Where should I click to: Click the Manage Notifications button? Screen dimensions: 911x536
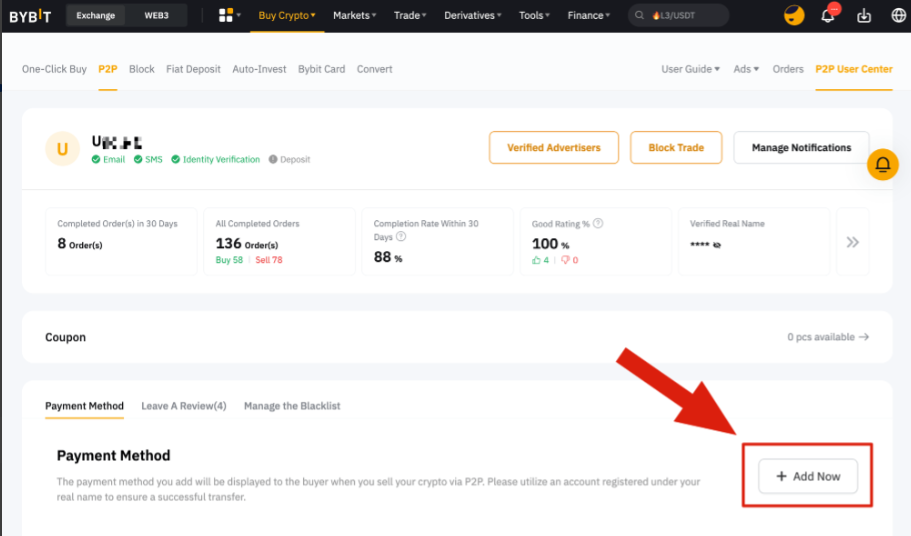click(801, 148)
